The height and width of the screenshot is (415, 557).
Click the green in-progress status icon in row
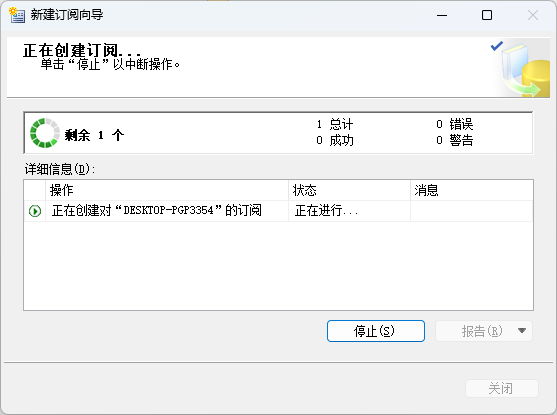pos(35,211)
